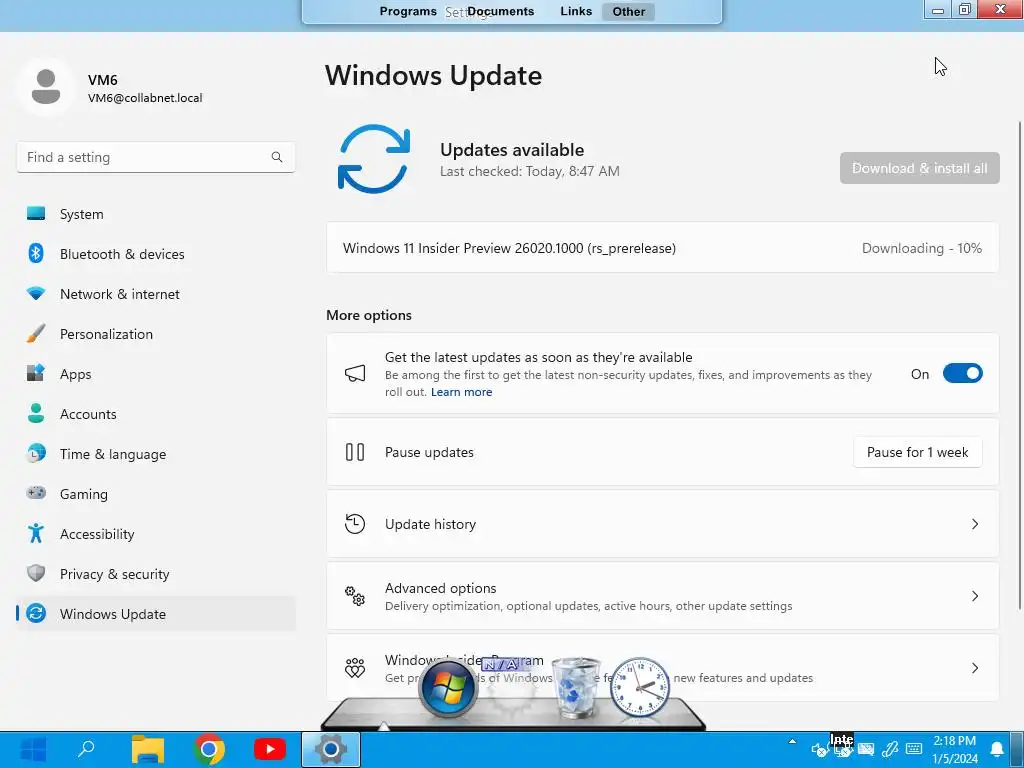Click the search magnifier in Find a setting
The width and height of the screenshot is (1024, 768).
277,157
